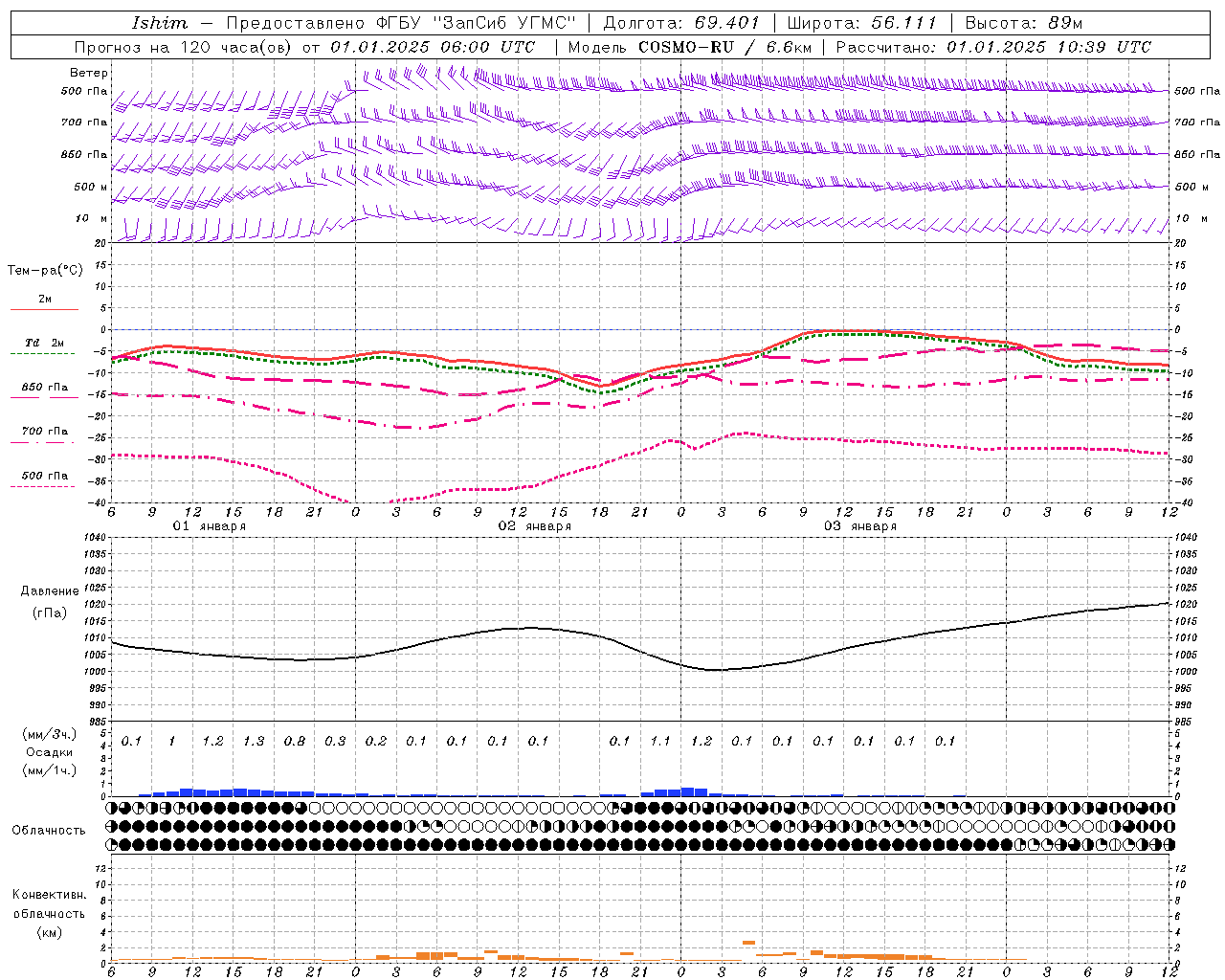This screenshot has height=980, width=1225.
Task: Click the "500 м" wind level label on left
Action: tap(91, 187)
